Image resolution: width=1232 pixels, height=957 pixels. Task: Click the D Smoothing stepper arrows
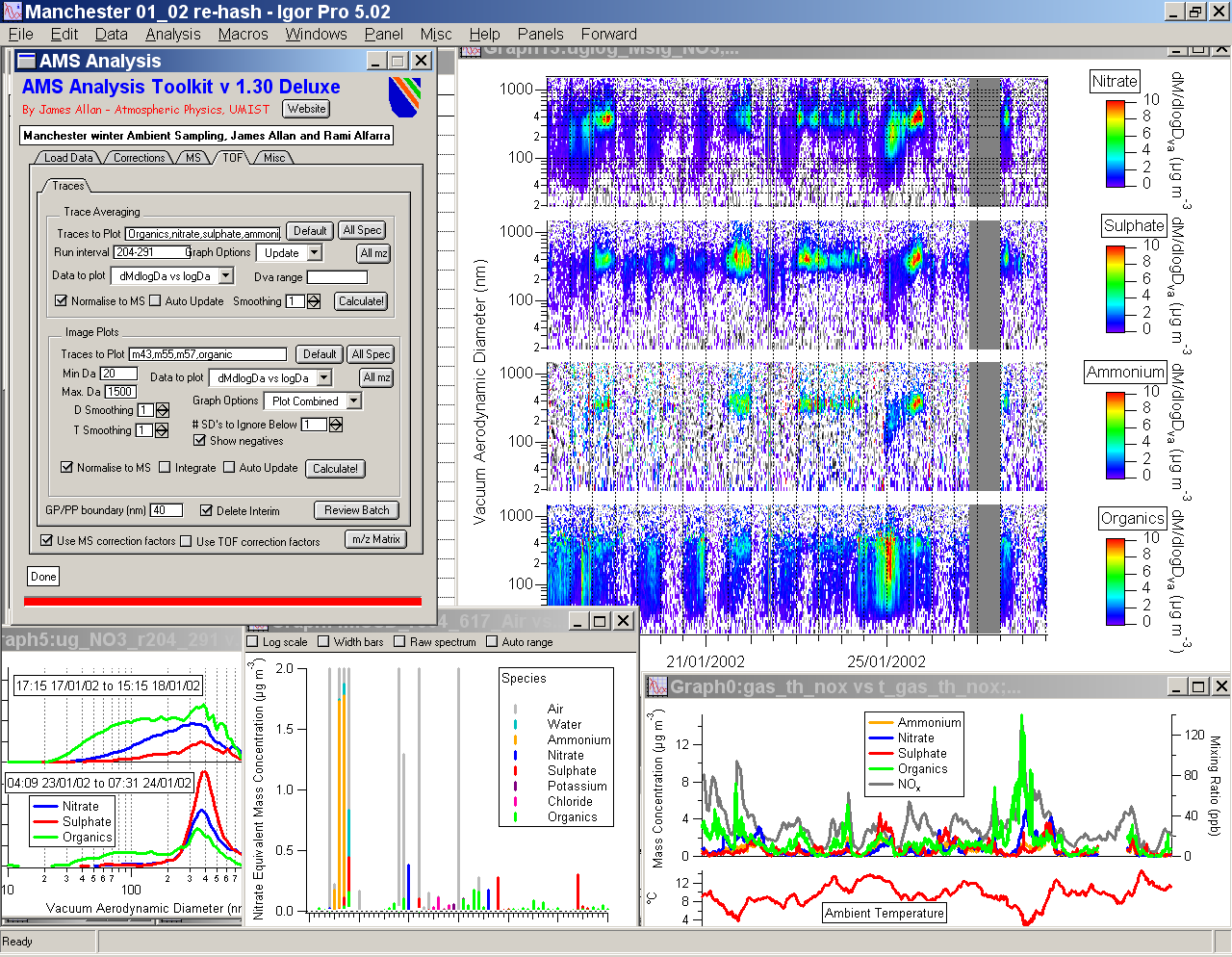(x=162, y=410)
